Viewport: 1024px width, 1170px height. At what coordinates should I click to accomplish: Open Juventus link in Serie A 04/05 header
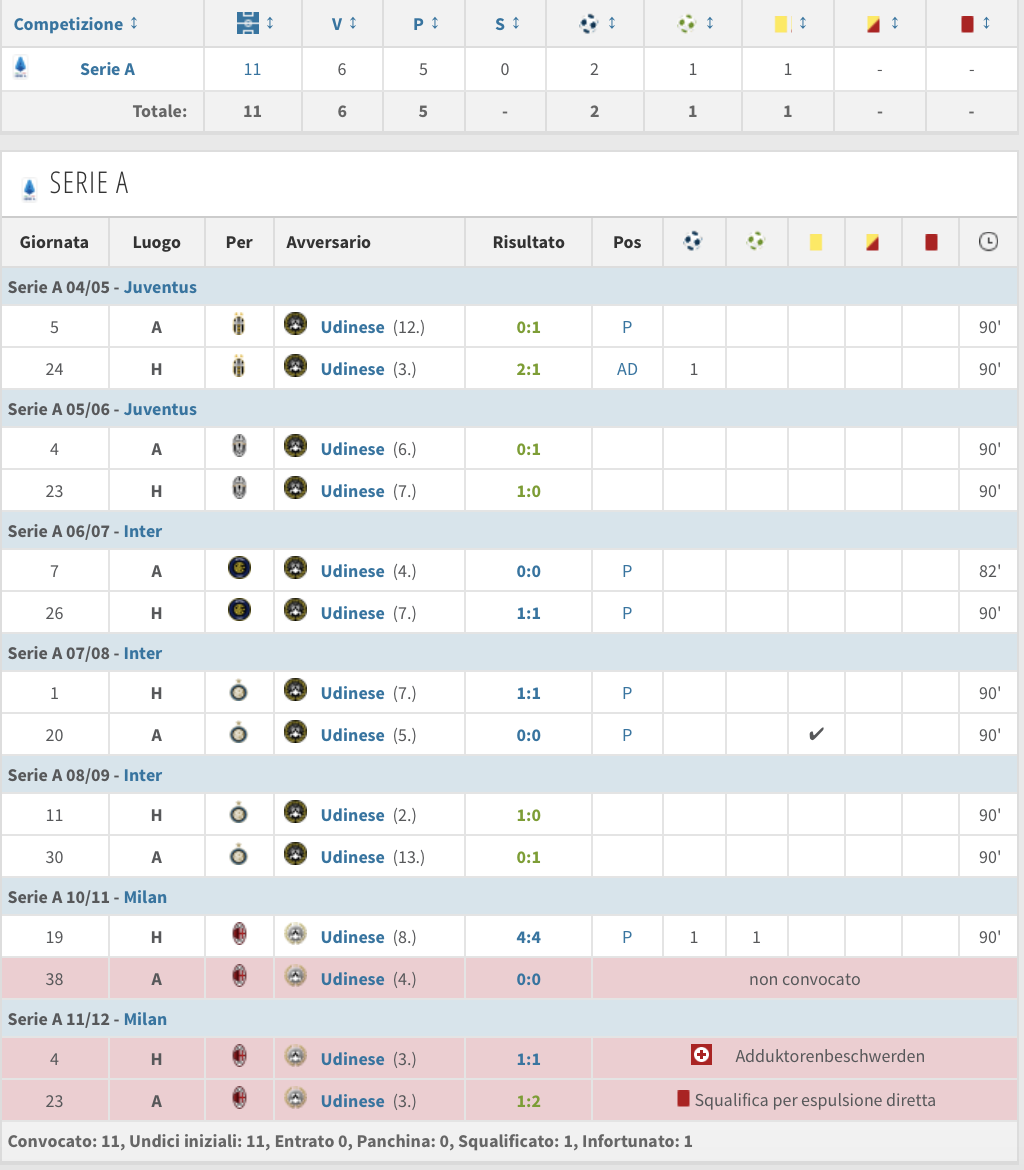[160, 287]
